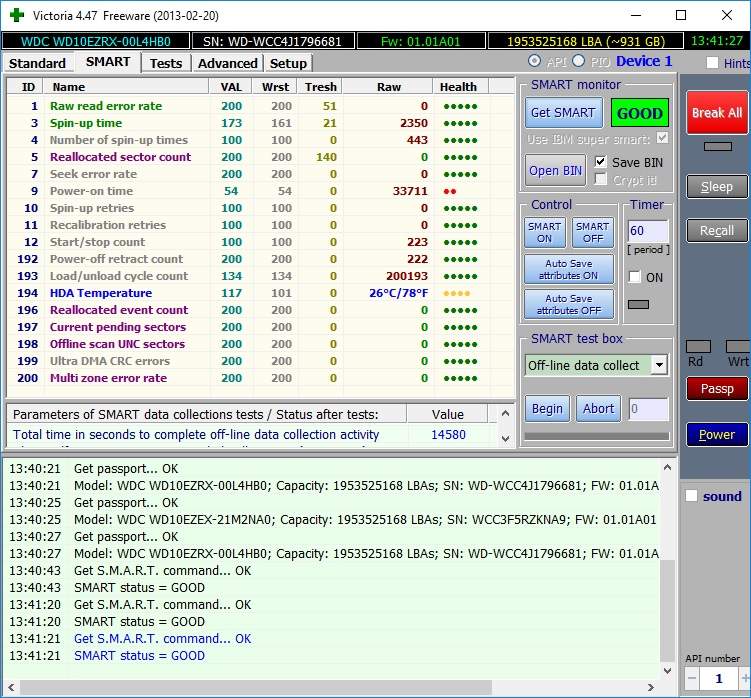This screenshot has width=751, height=698.
Task: Open the SMART tab
Action: (108, 62)
